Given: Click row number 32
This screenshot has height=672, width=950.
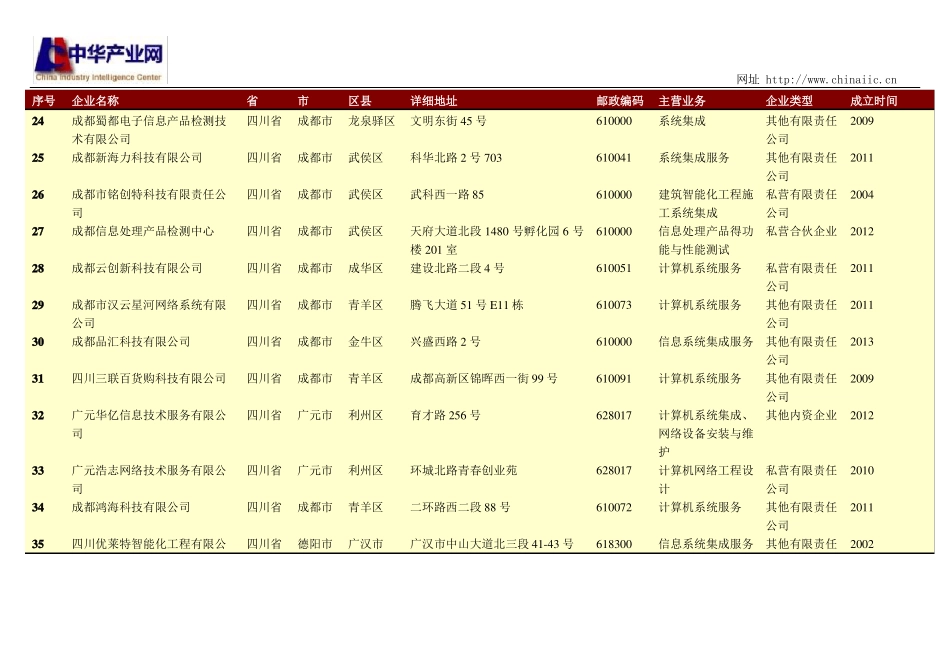Looking at the screenshot, I should point(38,416).
